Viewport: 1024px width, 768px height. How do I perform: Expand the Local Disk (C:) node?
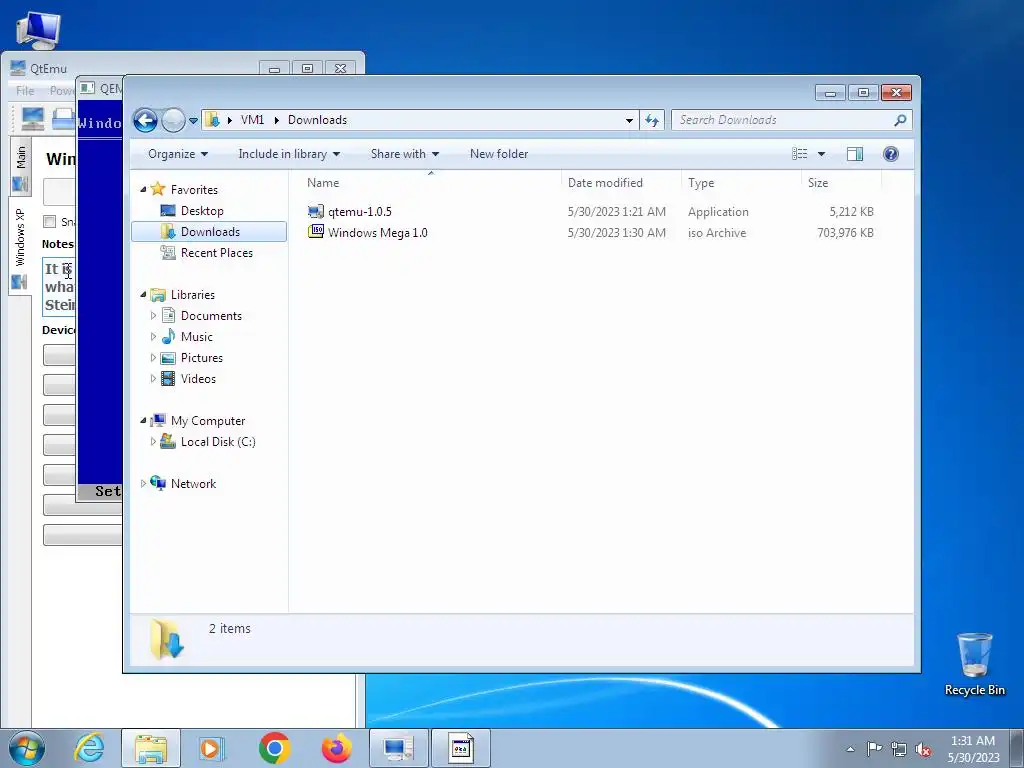point(153,441)
